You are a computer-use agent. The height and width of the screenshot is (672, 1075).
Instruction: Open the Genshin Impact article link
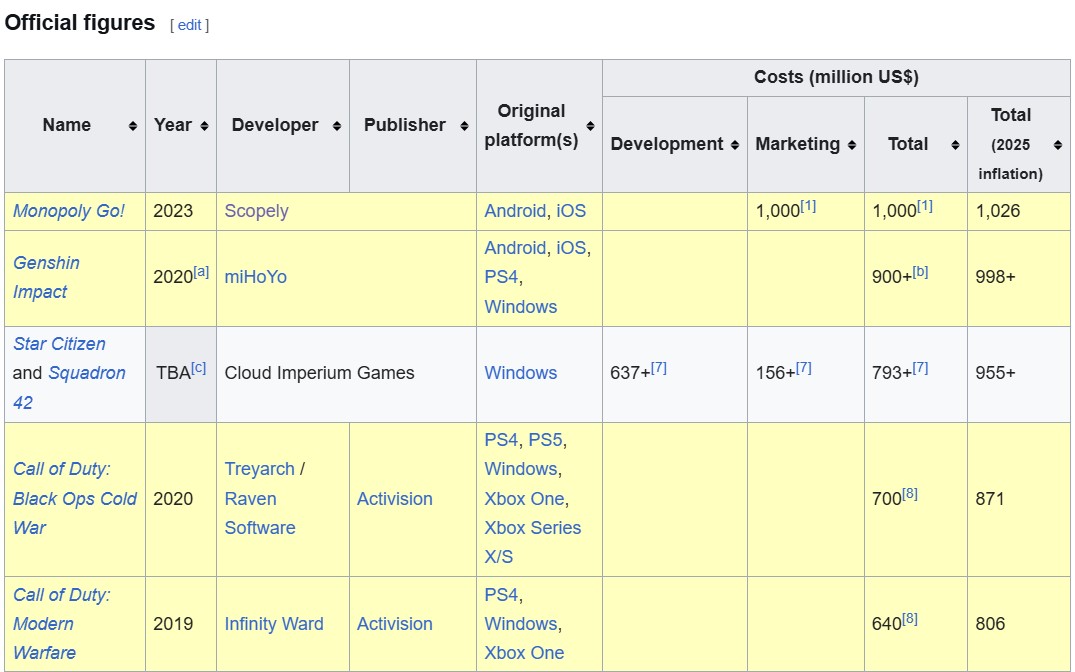(46, 277)
